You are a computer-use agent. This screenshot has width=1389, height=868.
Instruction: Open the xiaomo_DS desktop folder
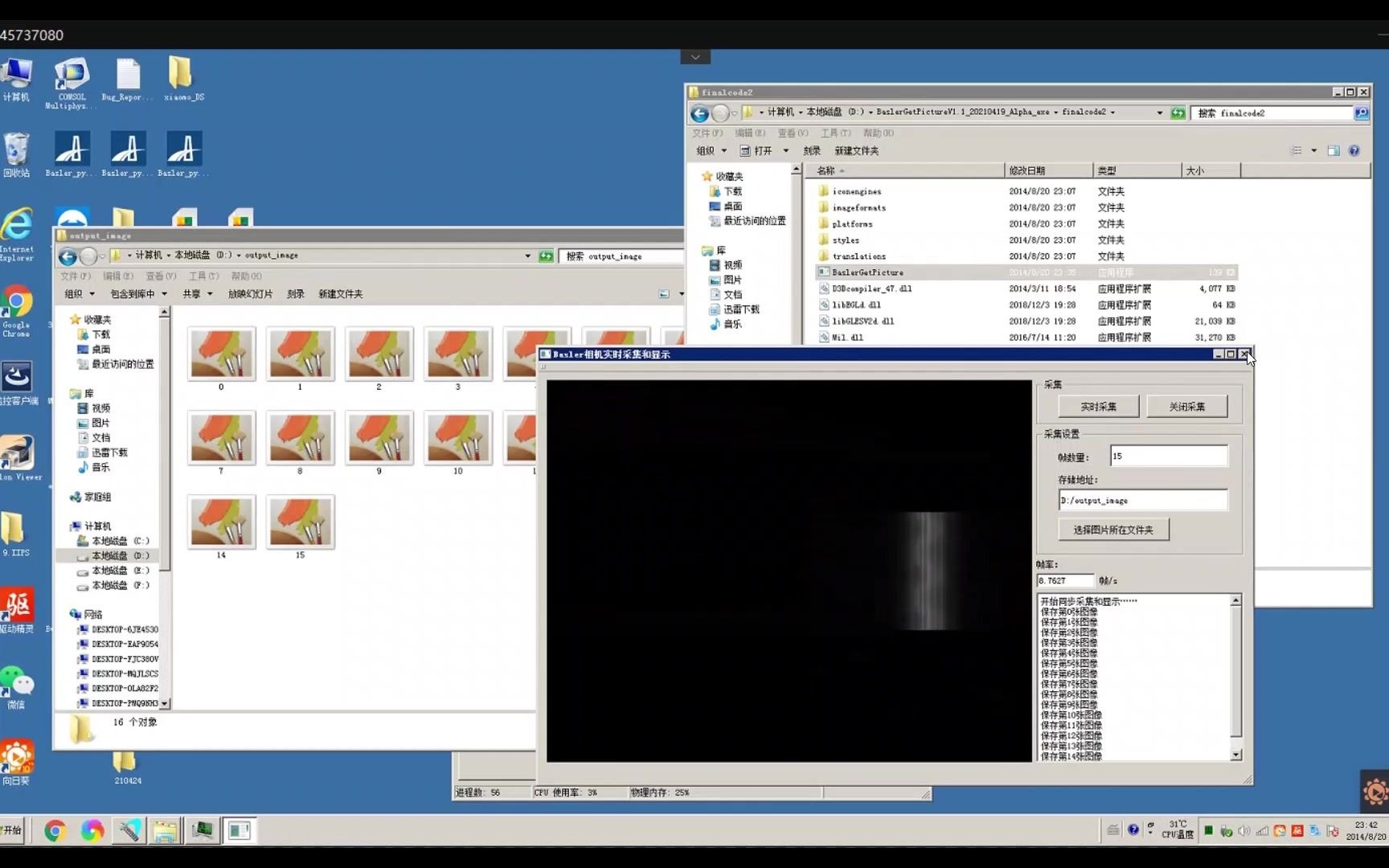(x=183, y=80)
